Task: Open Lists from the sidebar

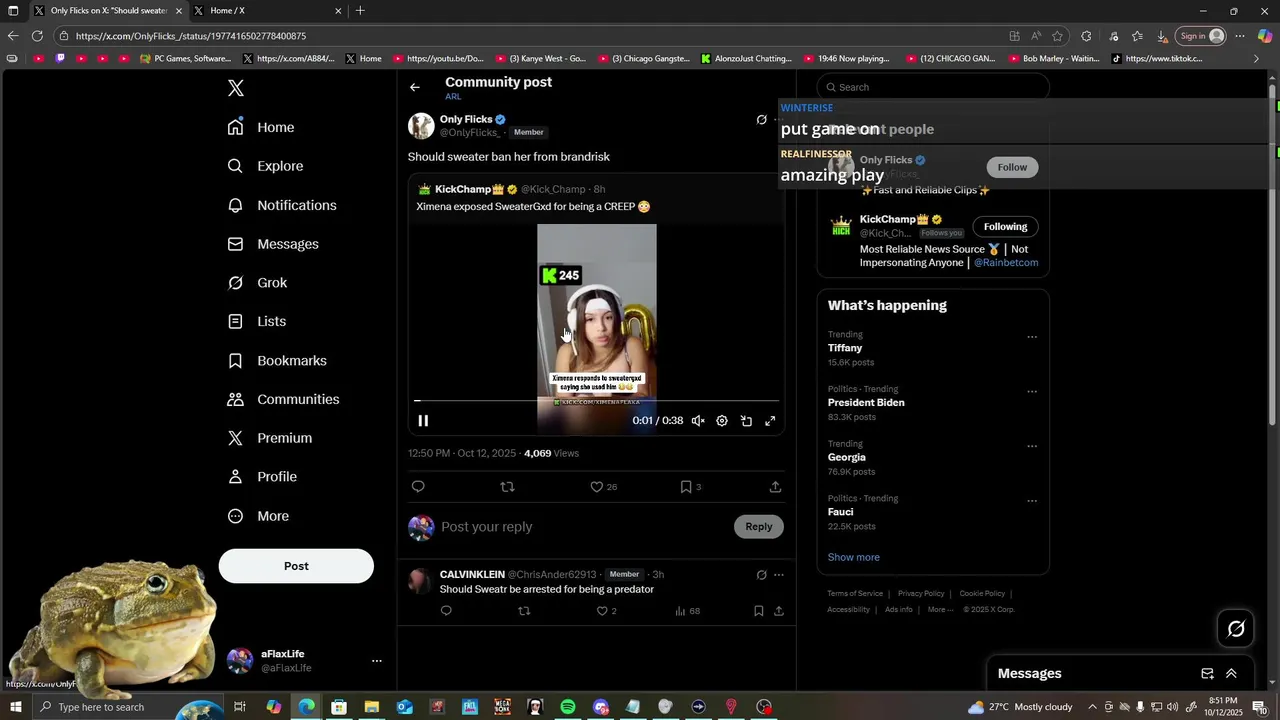Action: 257,321
